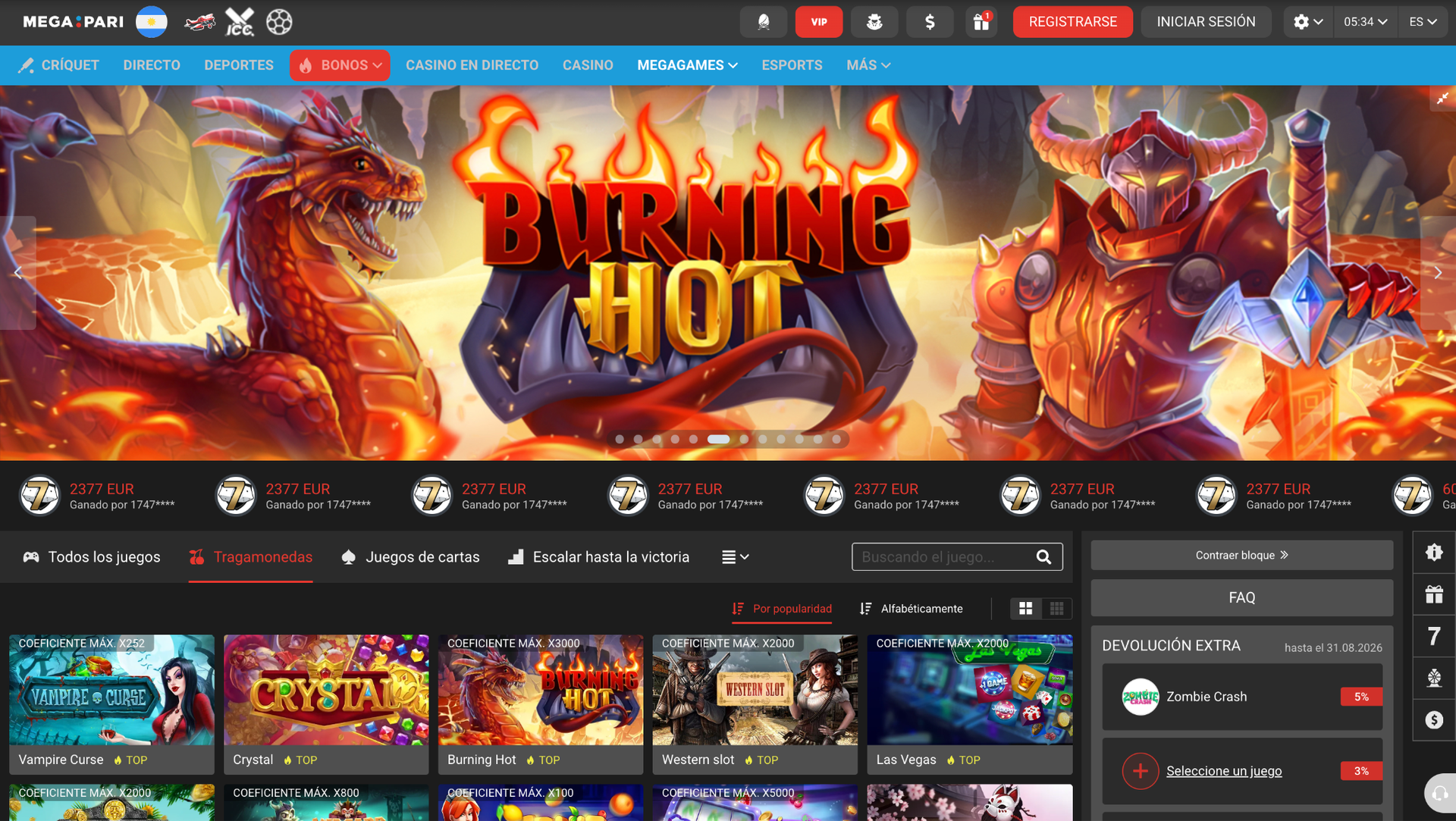Image resolution: width=1456 pixels, height=821 pixels.
Task: Select the last banner carousel dot
Action: pyautogui.click(x=836, y=439)
